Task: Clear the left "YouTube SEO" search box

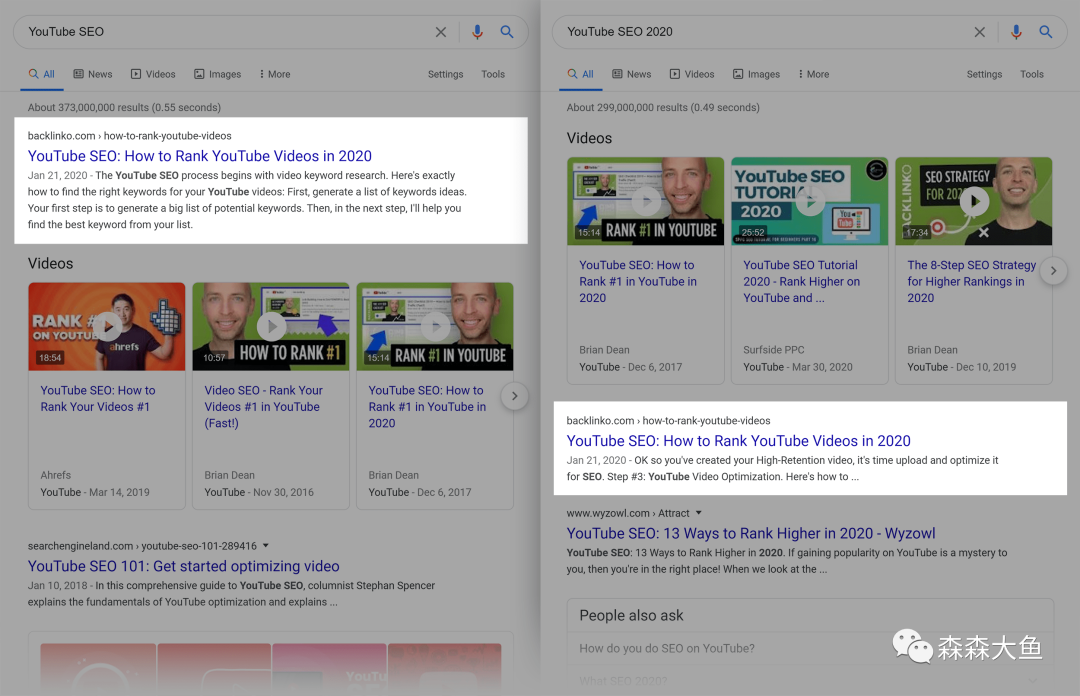Action: pos(441,32)
